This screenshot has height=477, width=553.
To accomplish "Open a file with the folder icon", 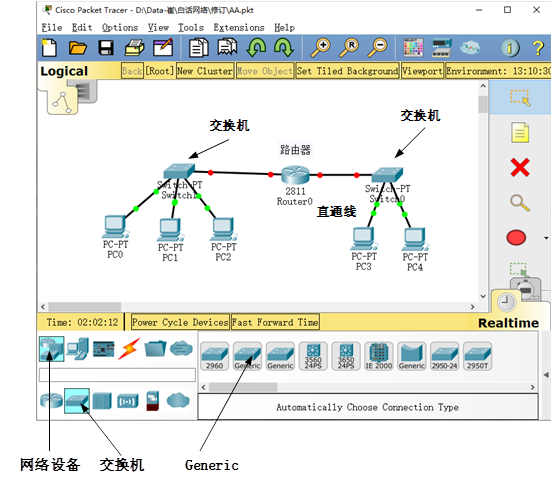I will (x=78, y=48).
